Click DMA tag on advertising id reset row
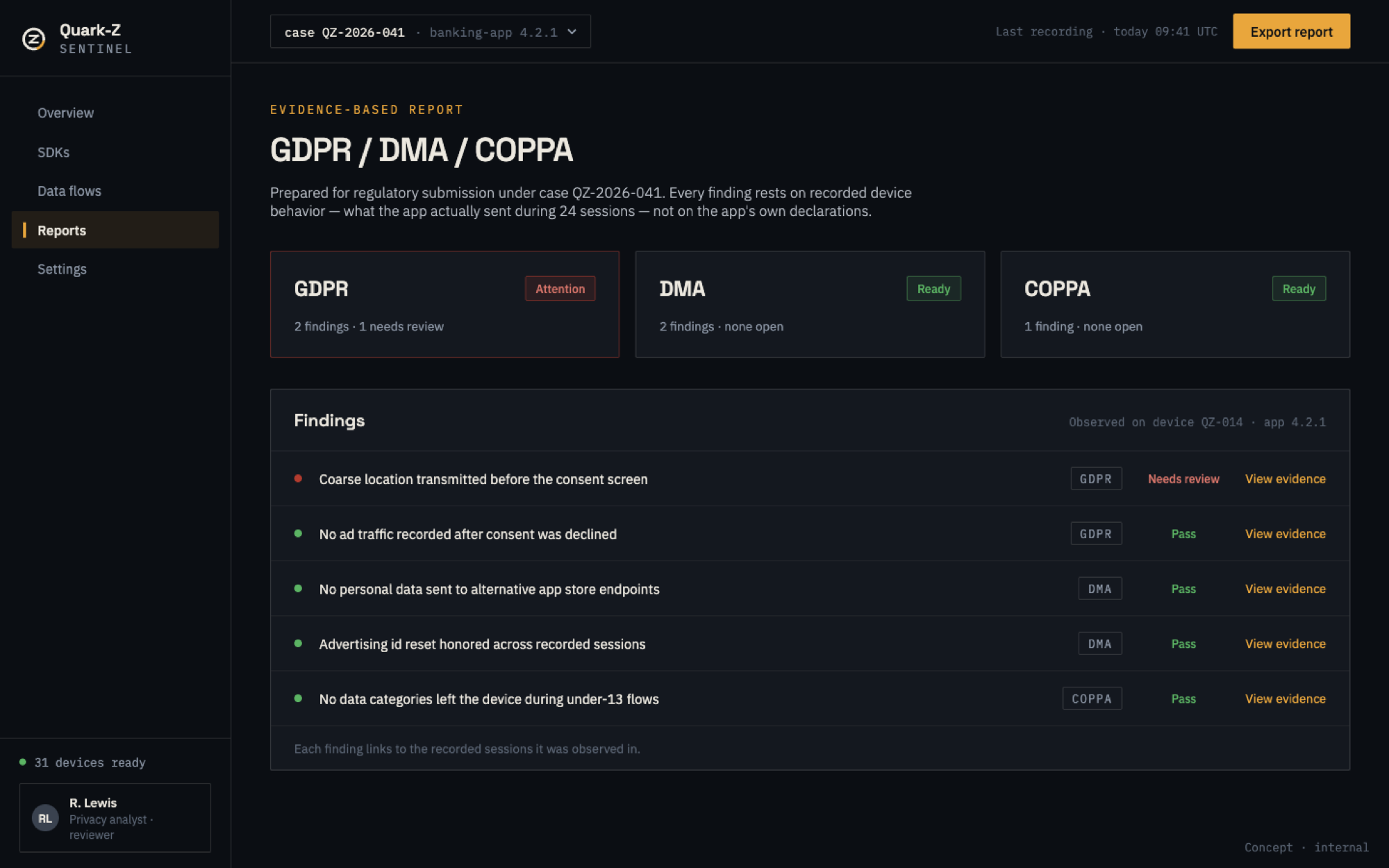This screenshot has width=1389, height=868. pos(1100,644)
